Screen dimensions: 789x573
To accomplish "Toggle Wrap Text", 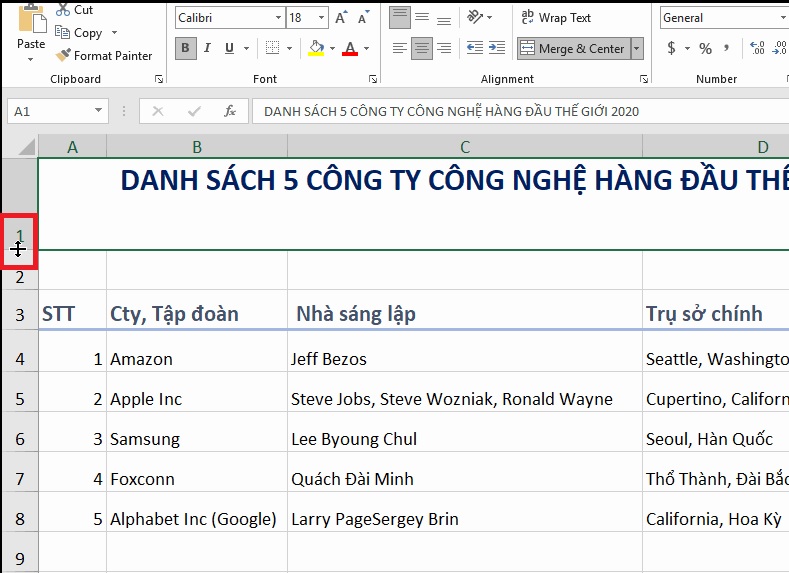I will pos(556,18).
